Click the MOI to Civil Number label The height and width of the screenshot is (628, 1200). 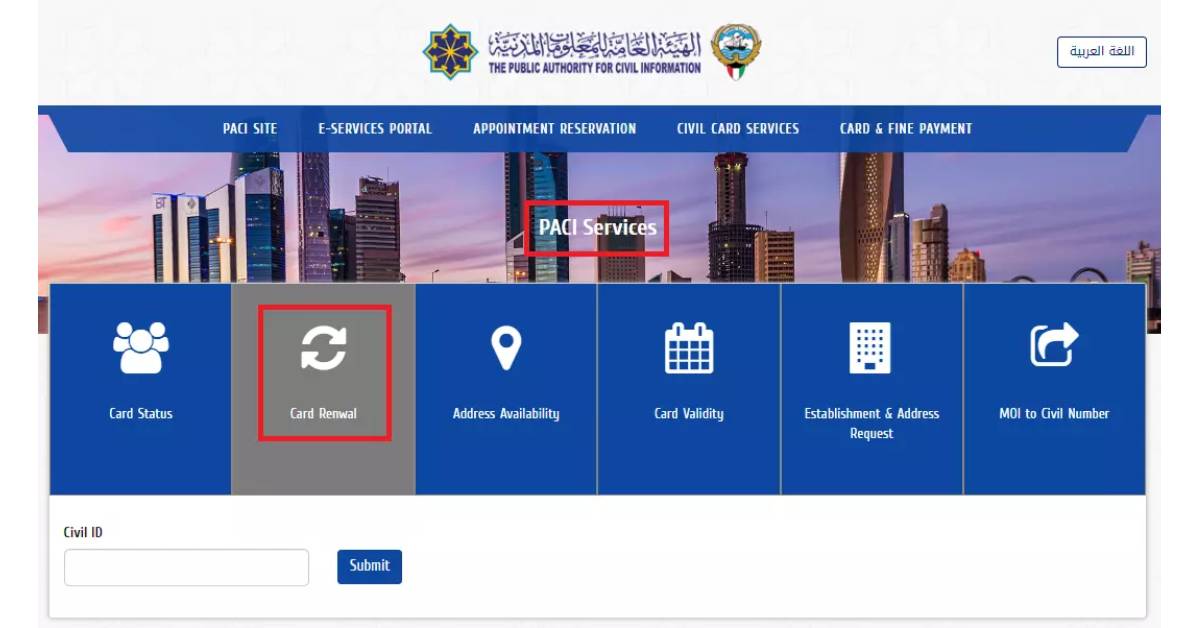[1055, 414]
